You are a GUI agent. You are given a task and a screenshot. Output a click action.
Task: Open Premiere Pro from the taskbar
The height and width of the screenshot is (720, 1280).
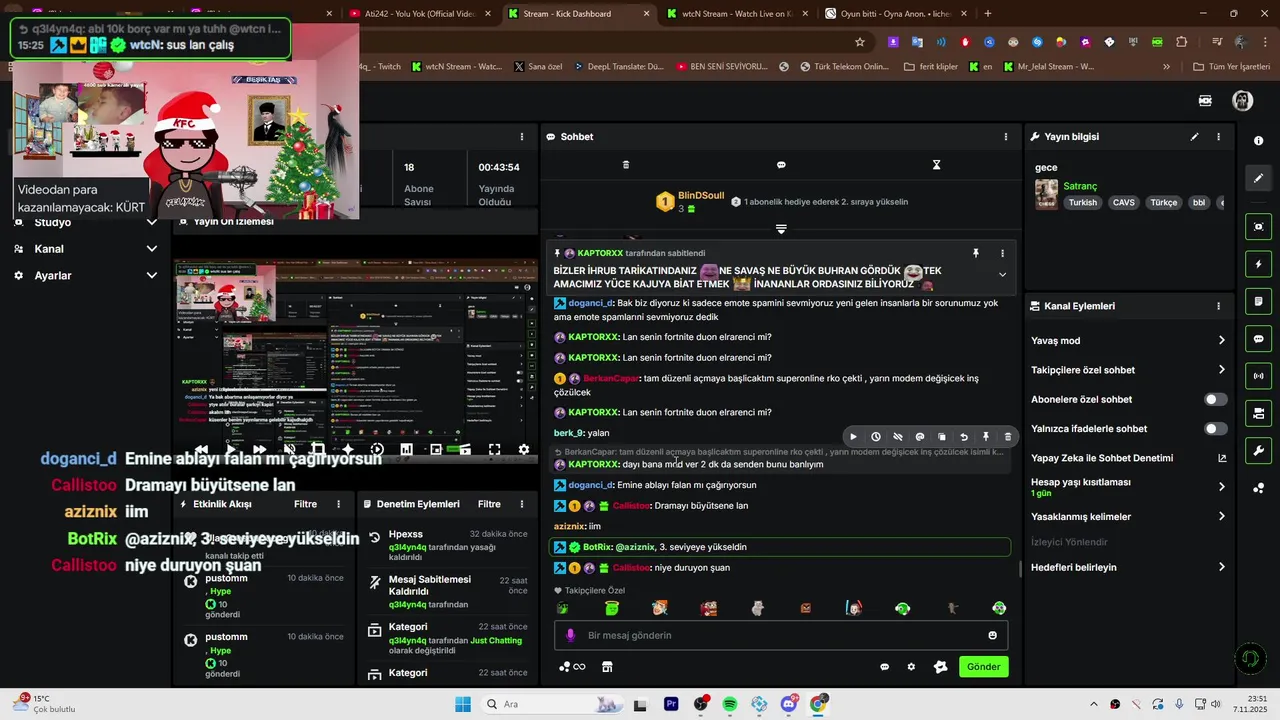click(671, 704)
